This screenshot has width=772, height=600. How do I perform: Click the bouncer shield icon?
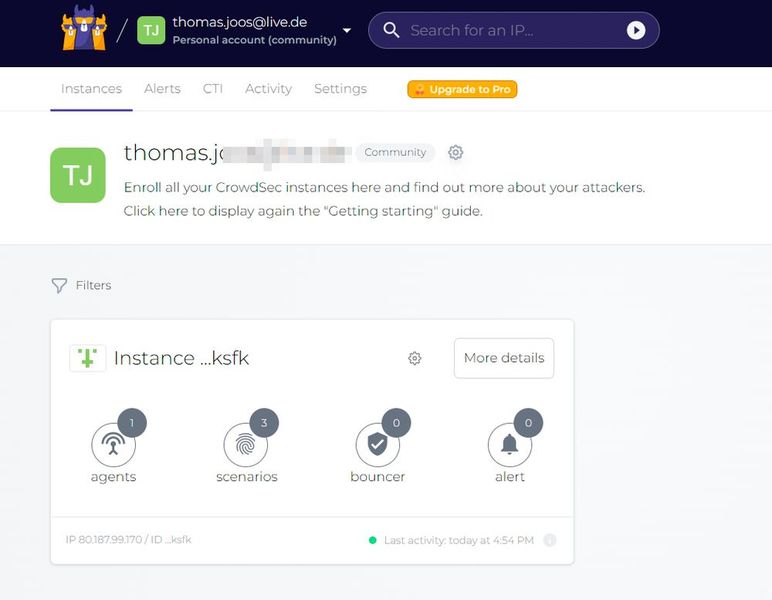click(x=377, y=444)
